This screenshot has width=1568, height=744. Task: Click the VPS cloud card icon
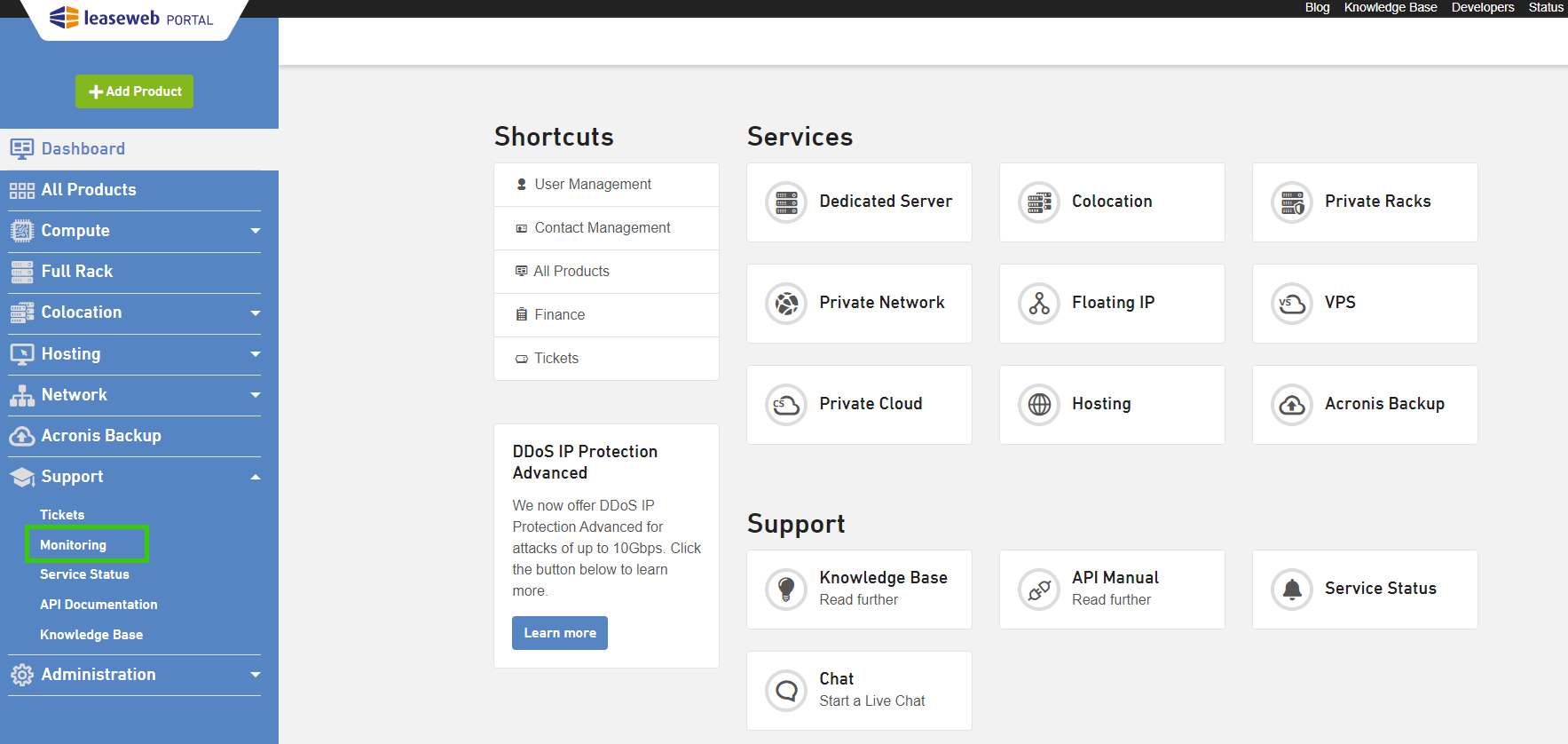tap(1292, 304)
